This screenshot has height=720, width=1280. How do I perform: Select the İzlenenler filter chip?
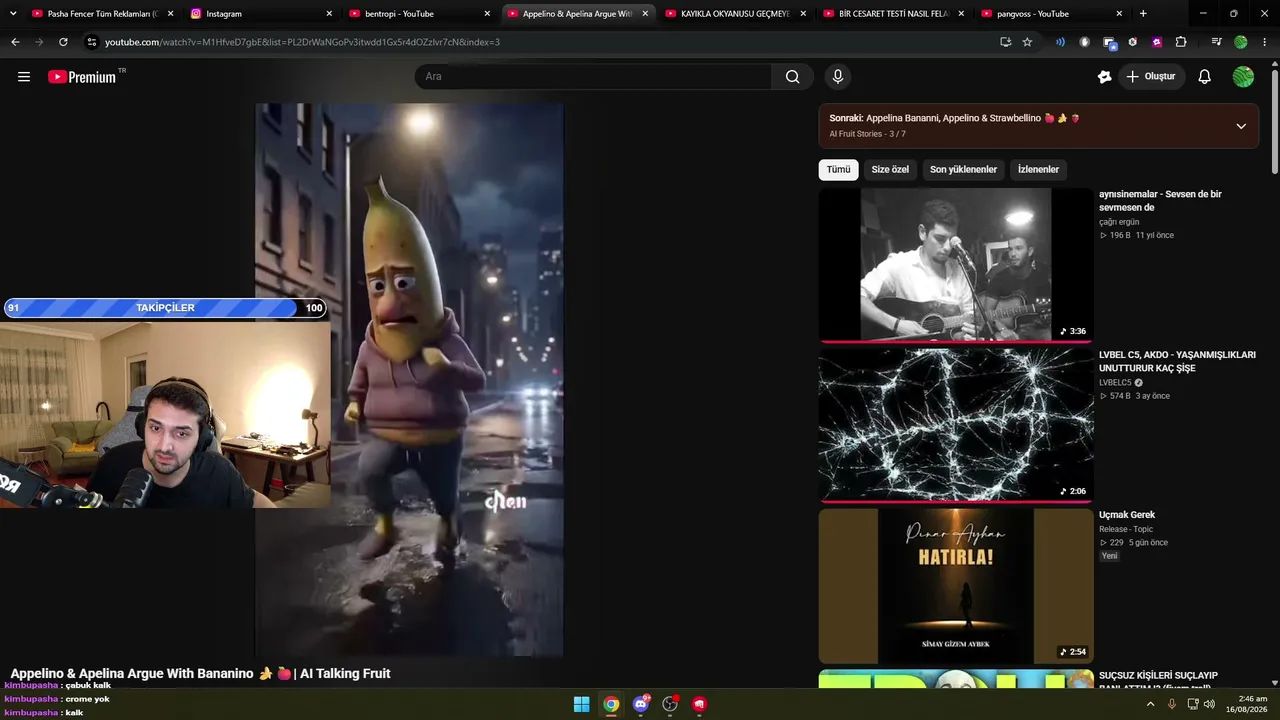1038,170
